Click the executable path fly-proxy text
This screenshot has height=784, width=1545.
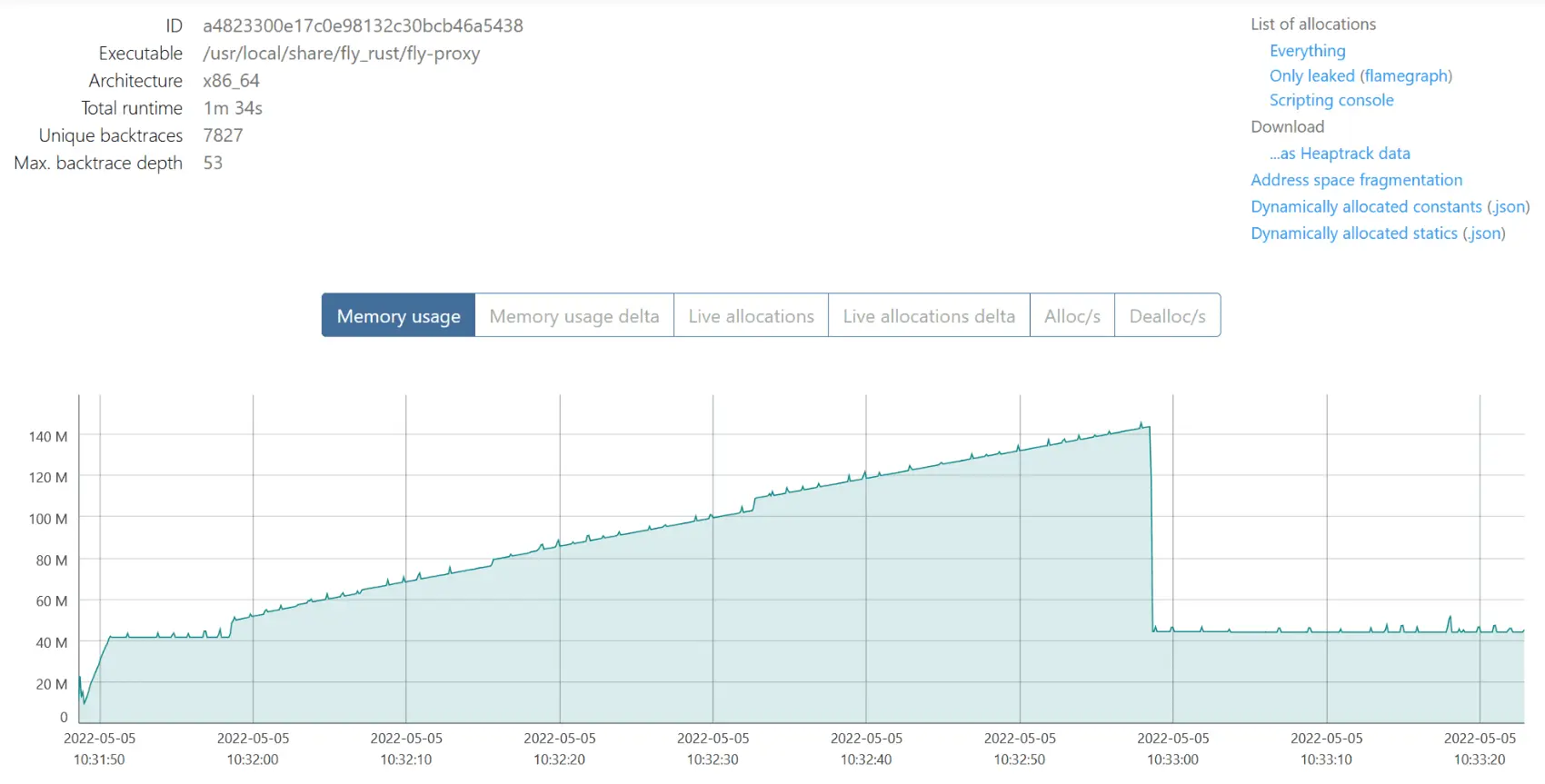coord(341,54)
